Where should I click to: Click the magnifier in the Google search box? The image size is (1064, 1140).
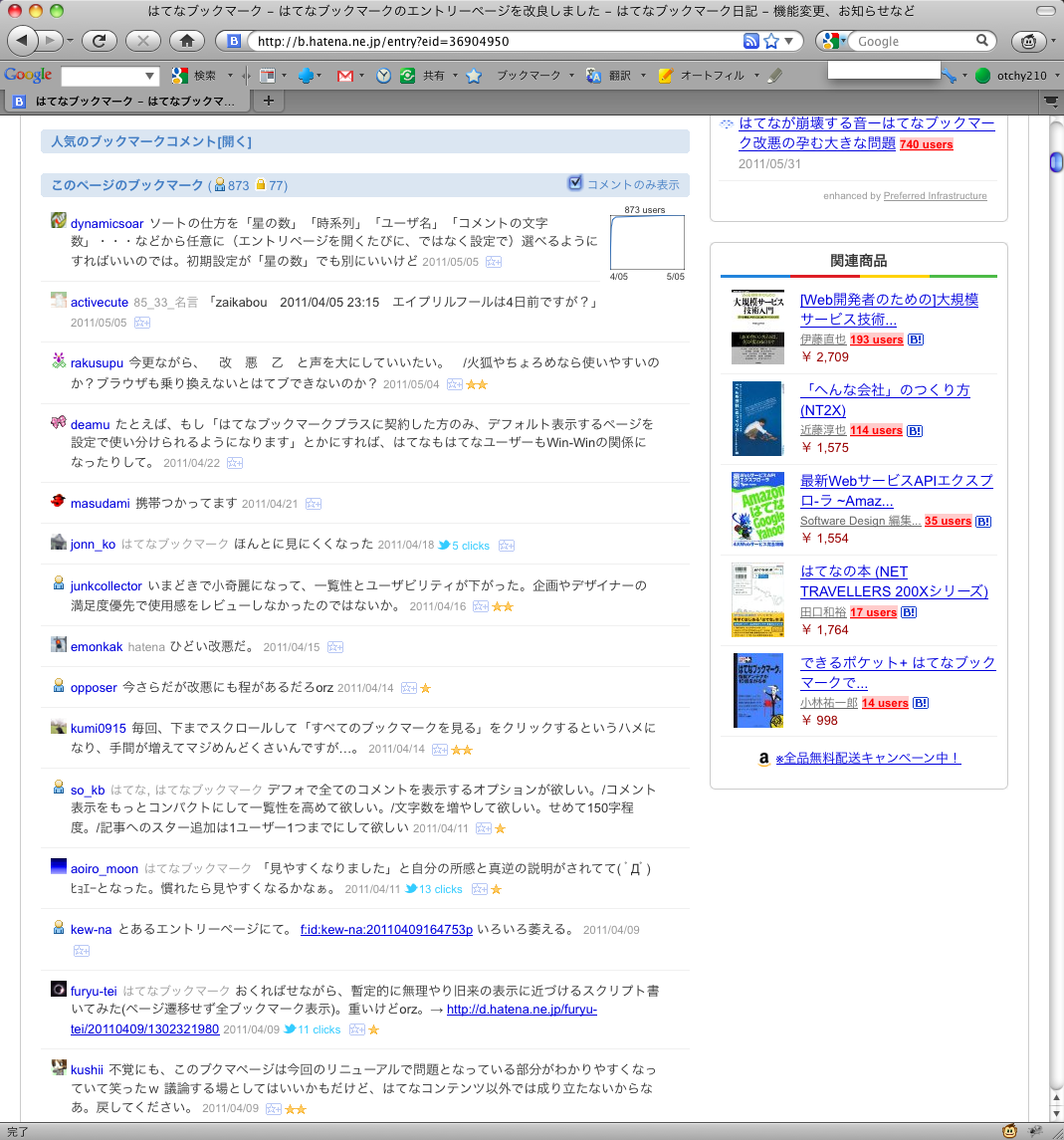pyautogui.click(x=981, y=41)
